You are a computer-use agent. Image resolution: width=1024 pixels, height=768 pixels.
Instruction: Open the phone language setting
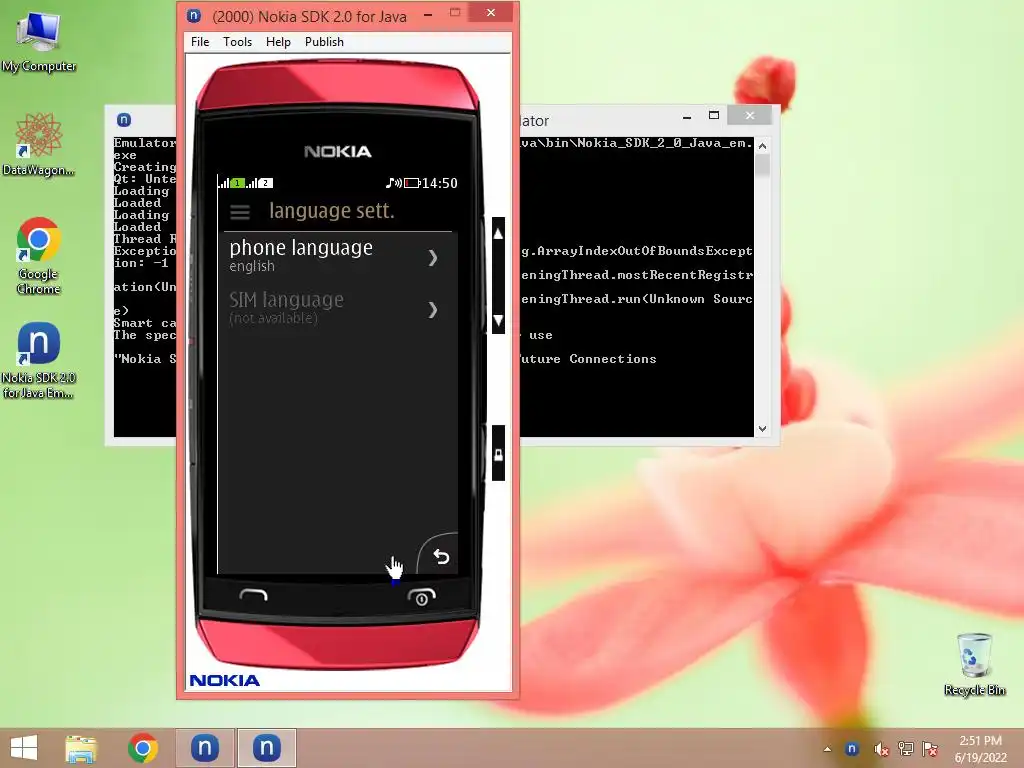pos(338,256)
